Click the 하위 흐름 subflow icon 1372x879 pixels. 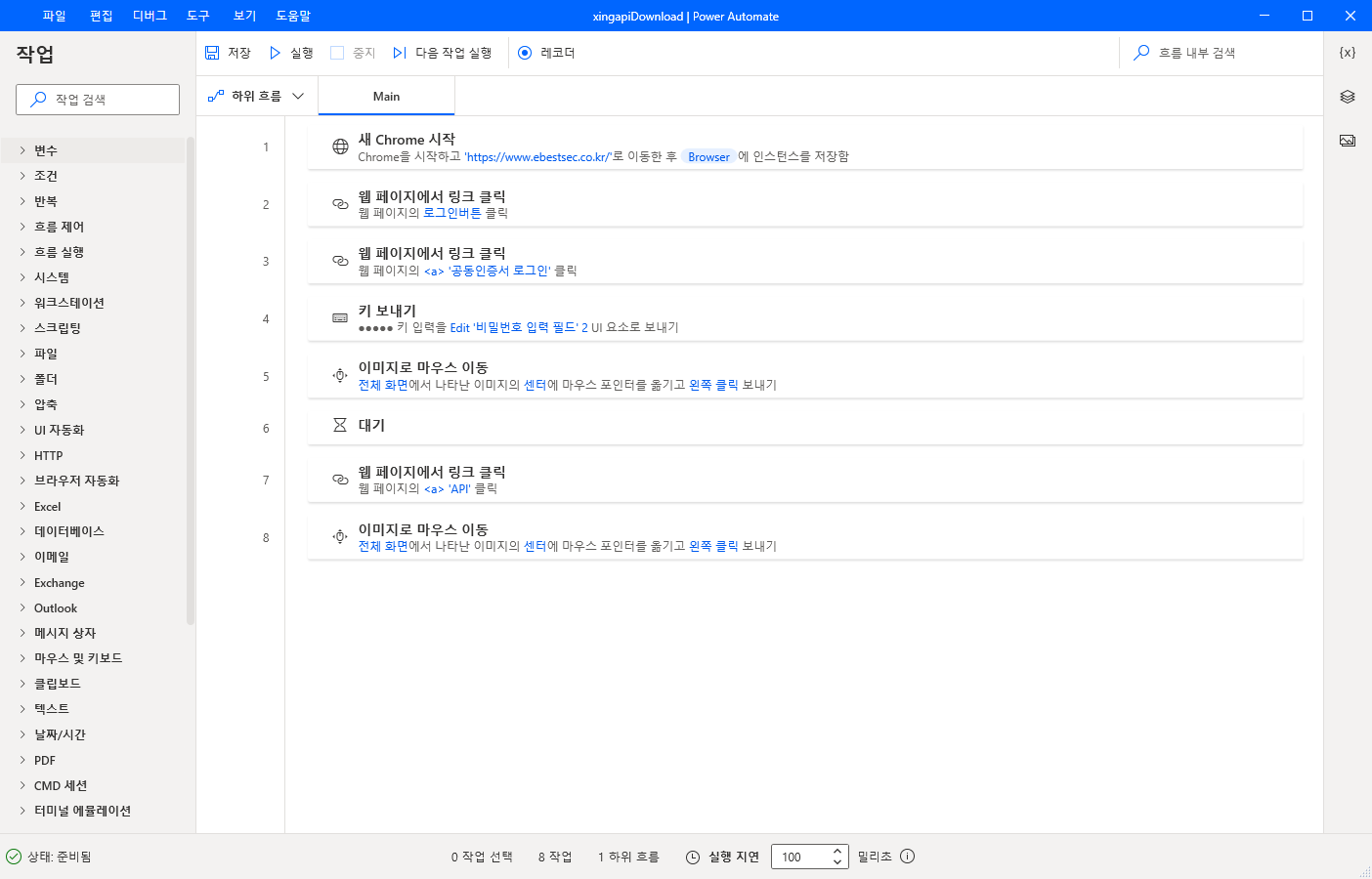[216, 96]
